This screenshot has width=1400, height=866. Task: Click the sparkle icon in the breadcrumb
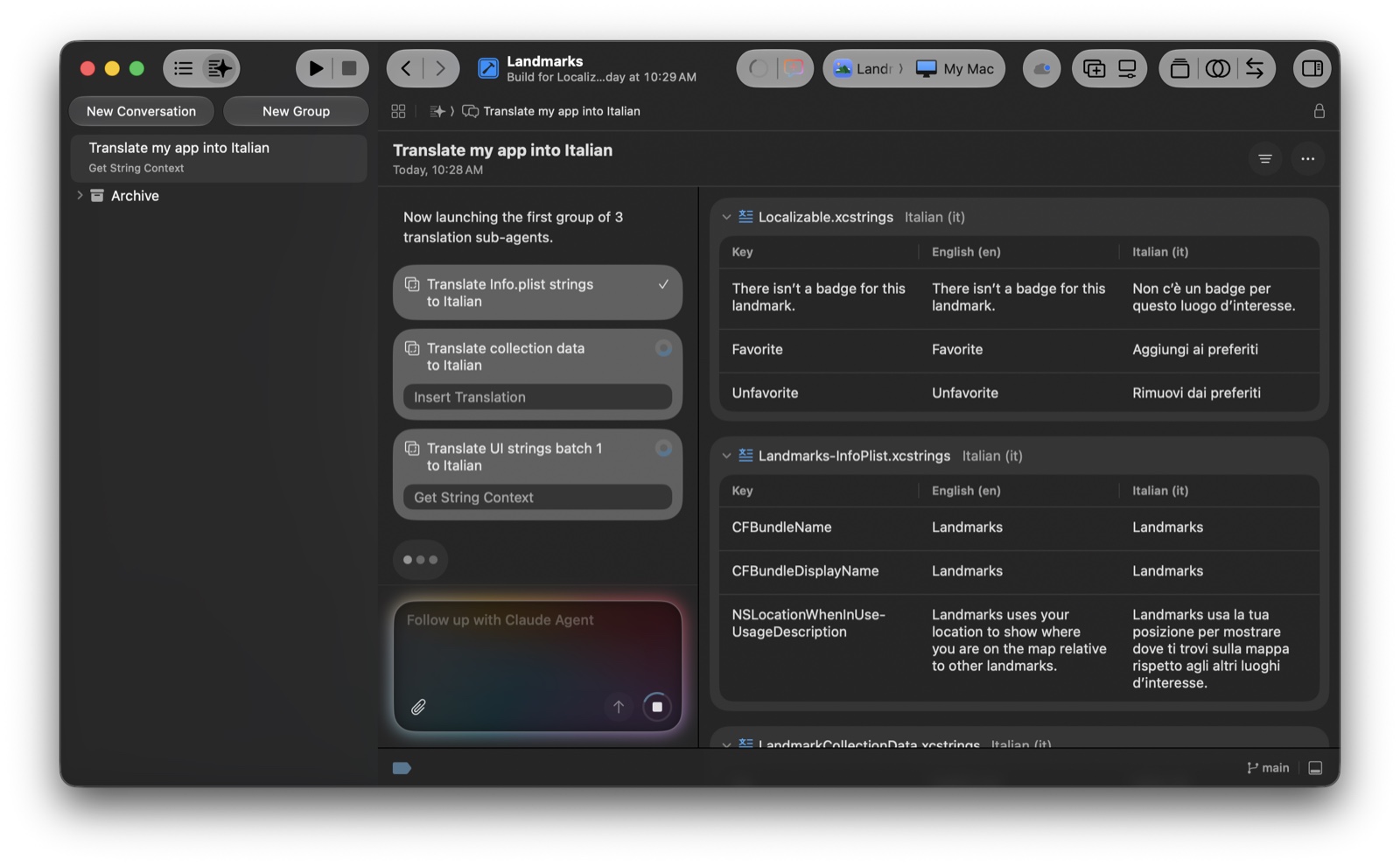(437, 111)
